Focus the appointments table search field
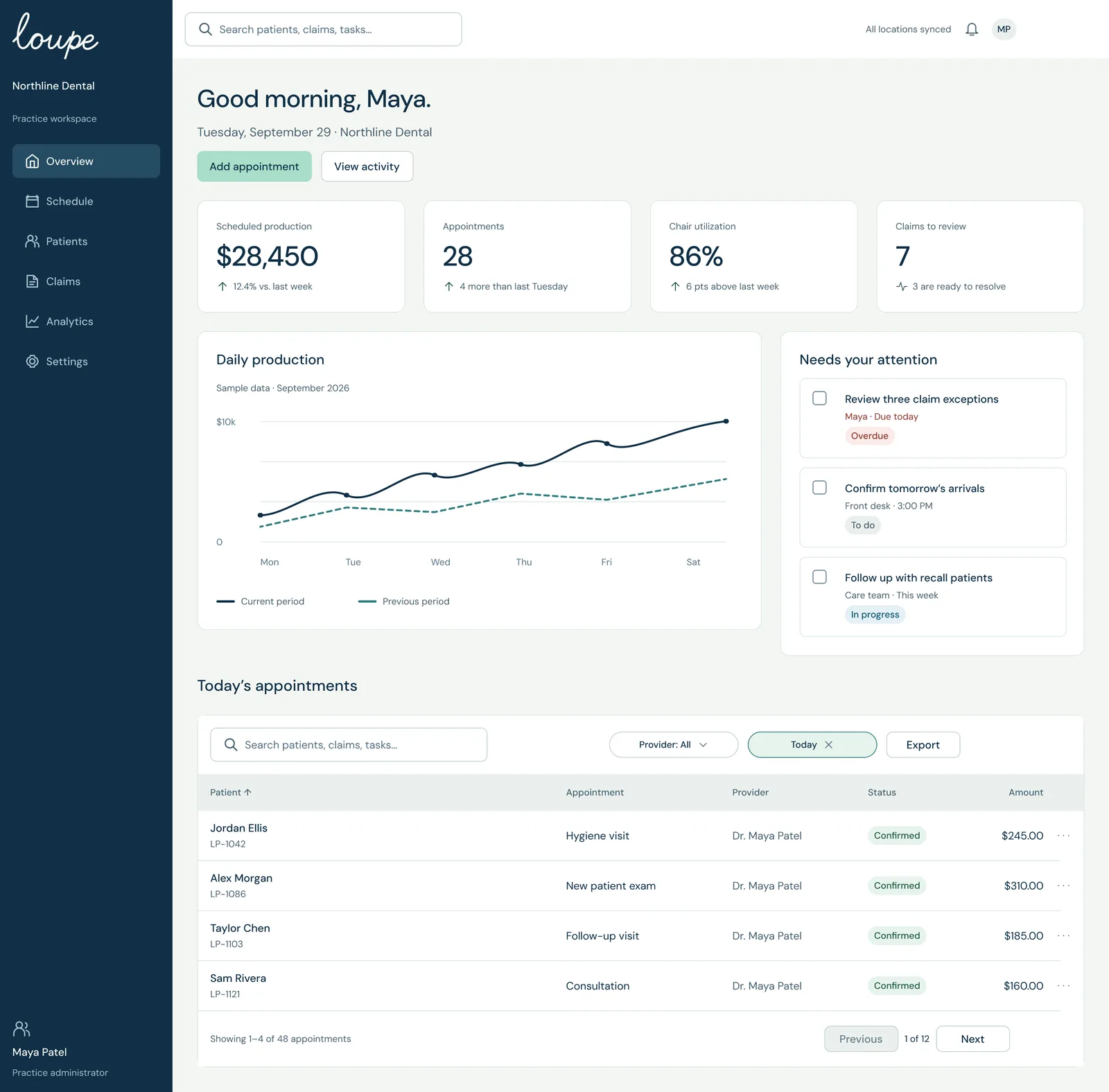 [x=349, y=744]
